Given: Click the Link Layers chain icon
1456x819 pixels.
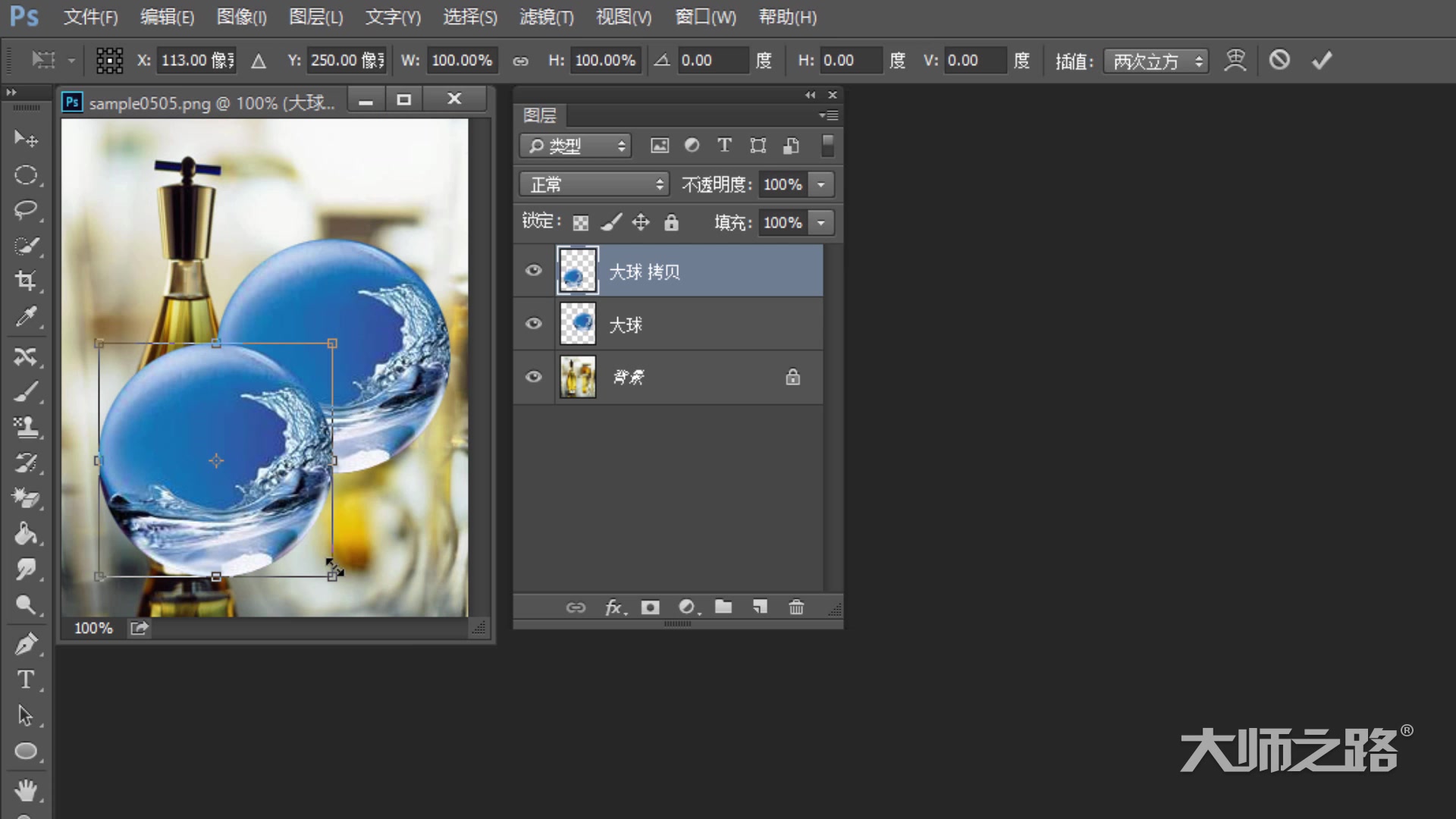Looking at the screenshot, I should pyautogui.click(x=575, y=607).
